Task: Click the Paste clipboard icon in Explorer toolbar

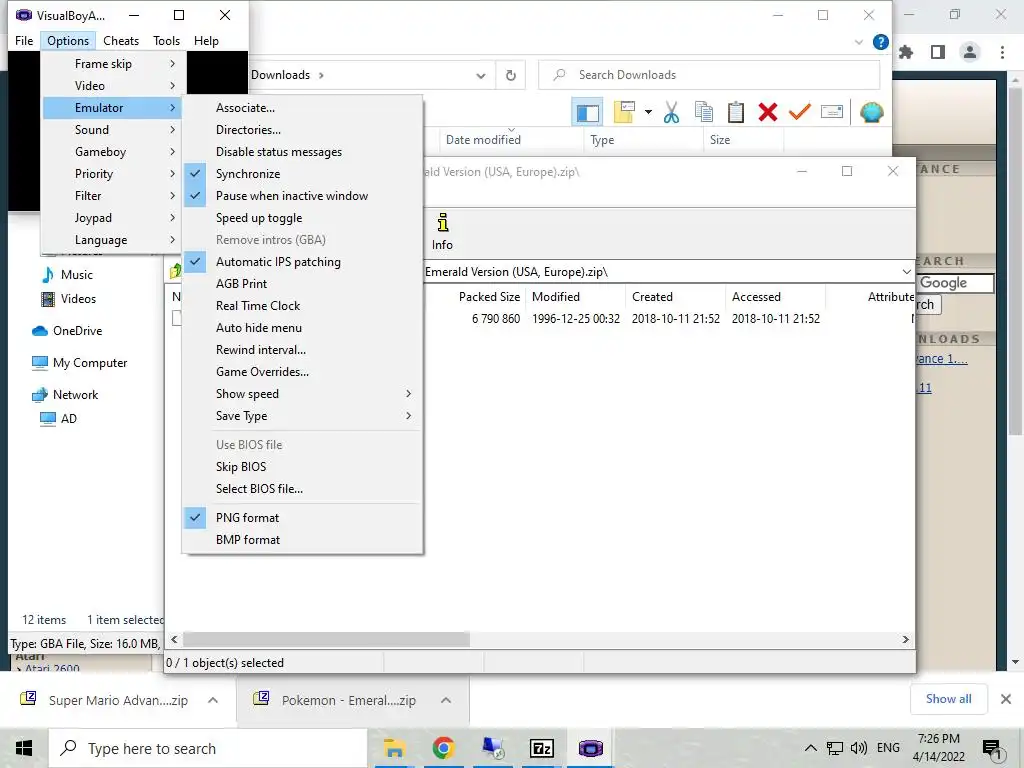Action: [x=735, y=112]
